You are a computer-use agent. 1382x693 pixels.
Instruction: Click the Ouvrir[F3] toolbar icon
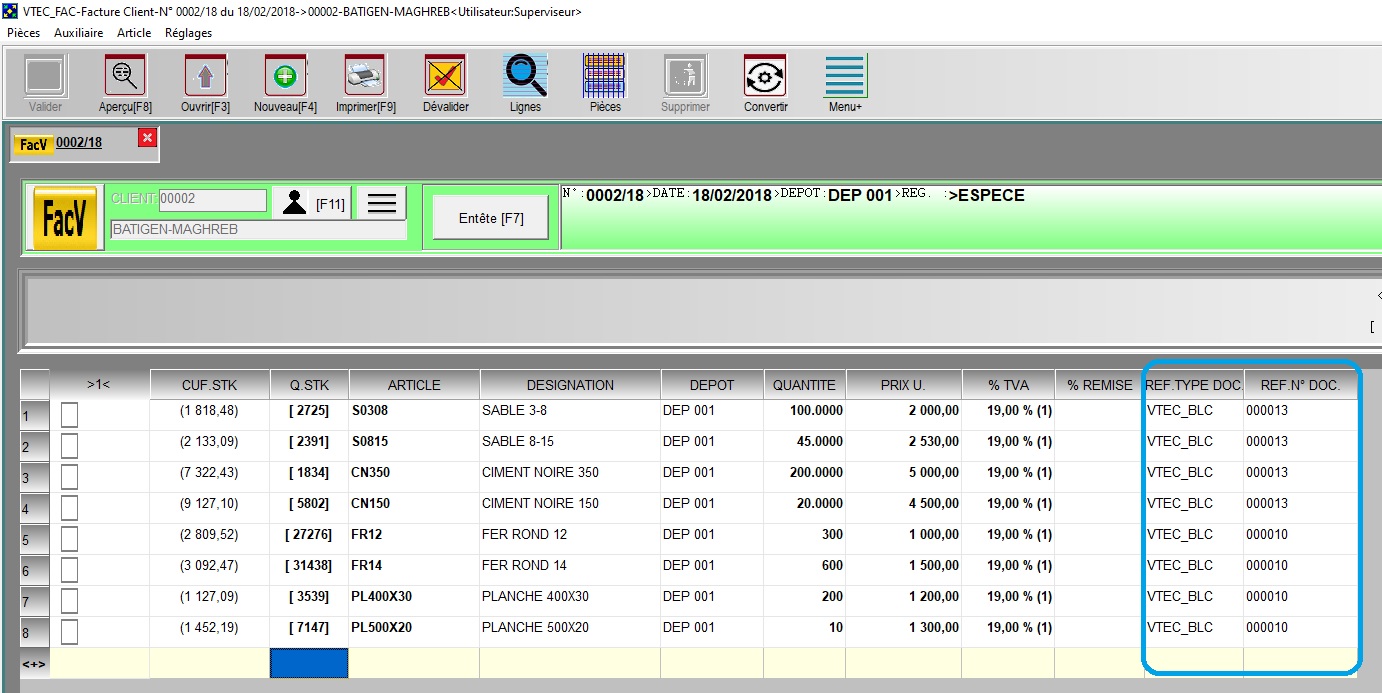[x=205, y=76]
